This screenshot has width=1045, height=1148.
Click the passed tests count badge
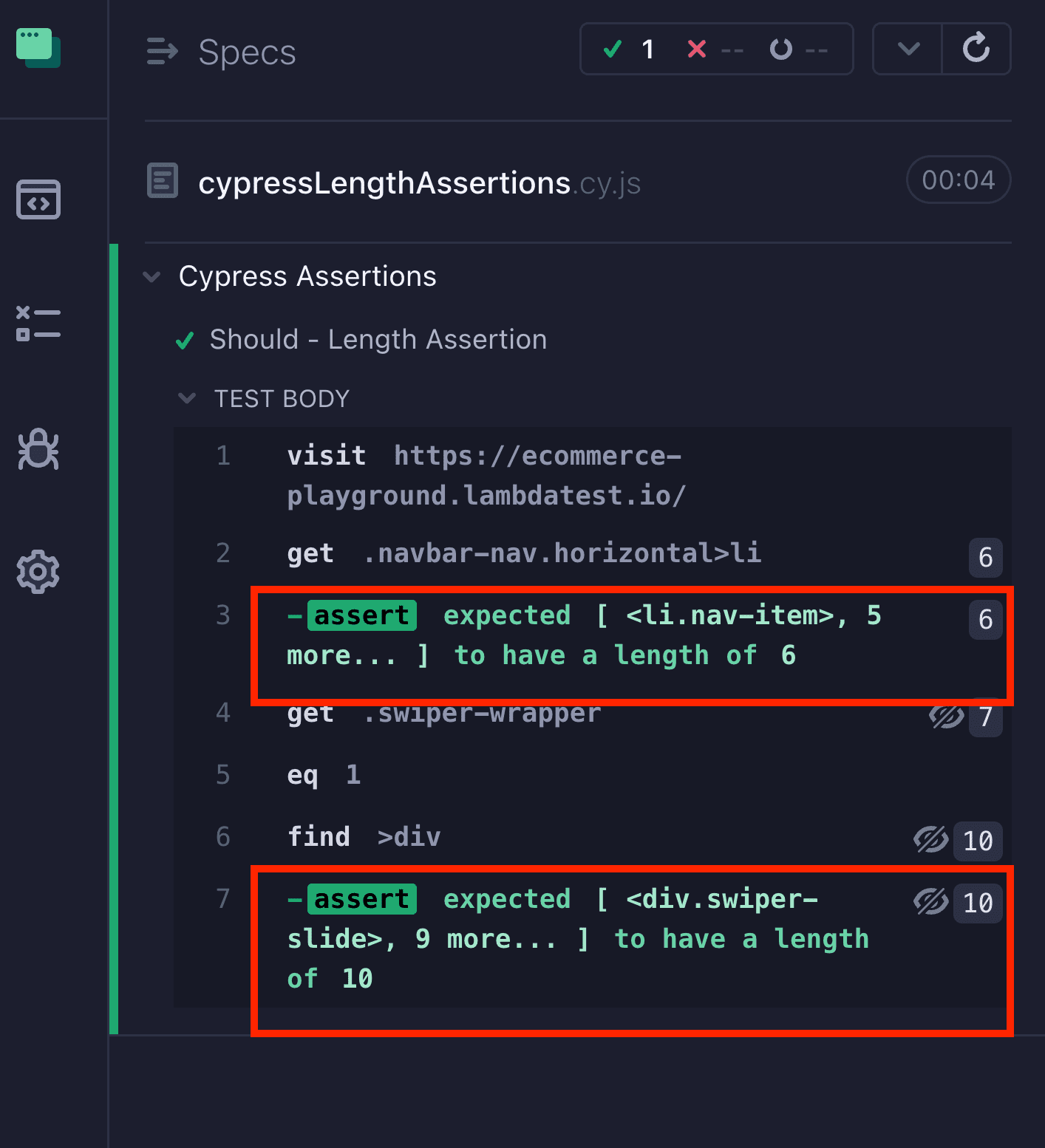[630, 49]
